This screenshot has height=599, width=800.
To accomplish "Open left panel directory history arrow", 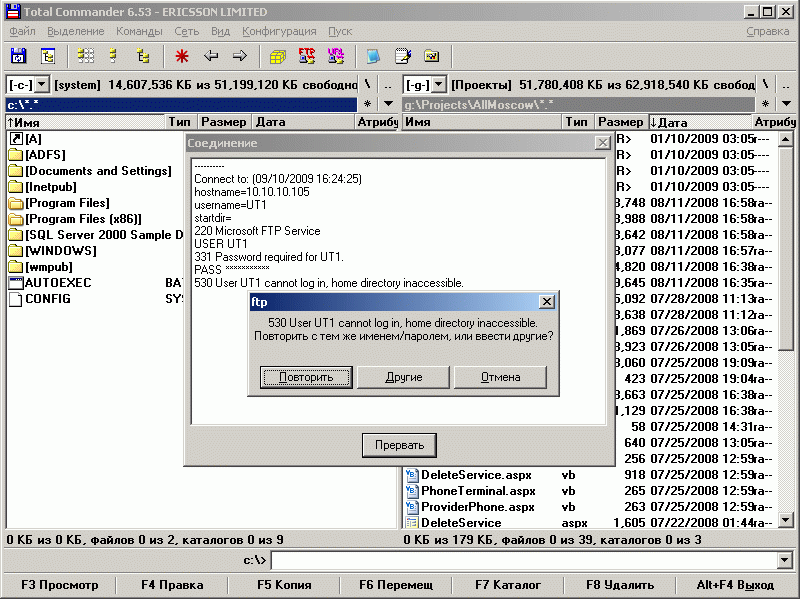I will tap(388, 104).
